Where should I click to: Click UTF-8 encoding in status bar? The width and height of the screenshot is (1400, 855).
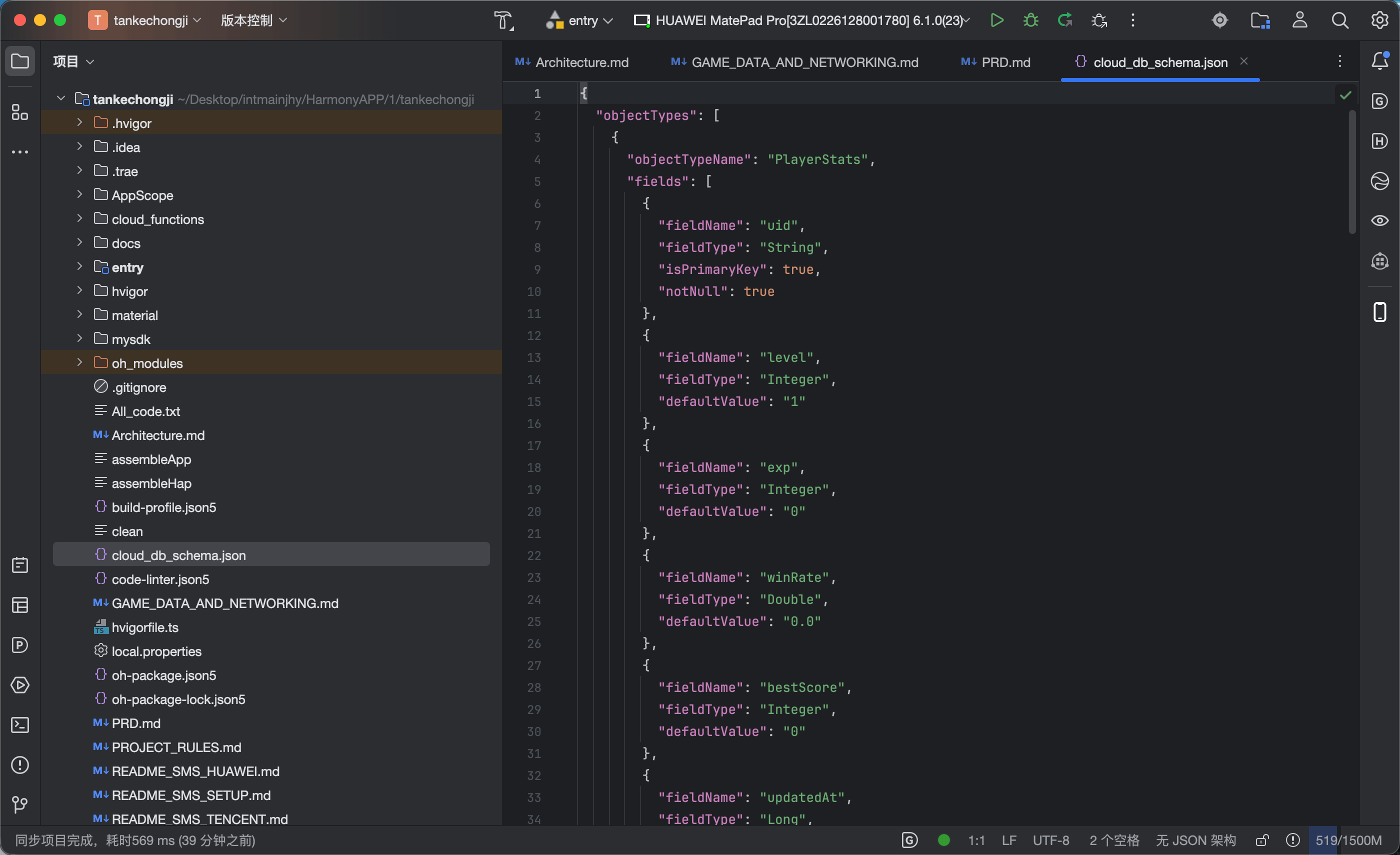pos(1050,840)
